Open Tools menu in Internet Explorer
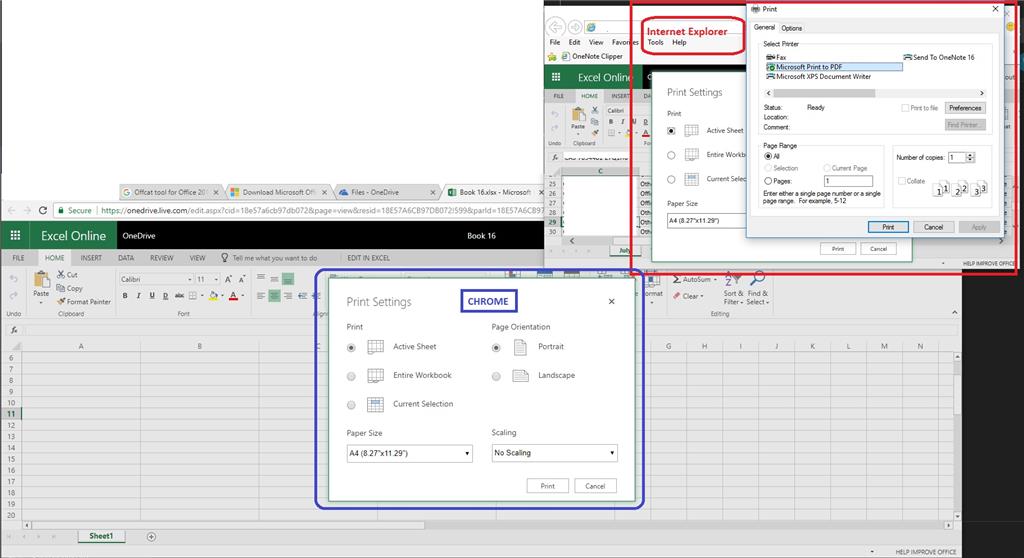The width and height of the screenshot is (1024, 558). click(655, 42)
